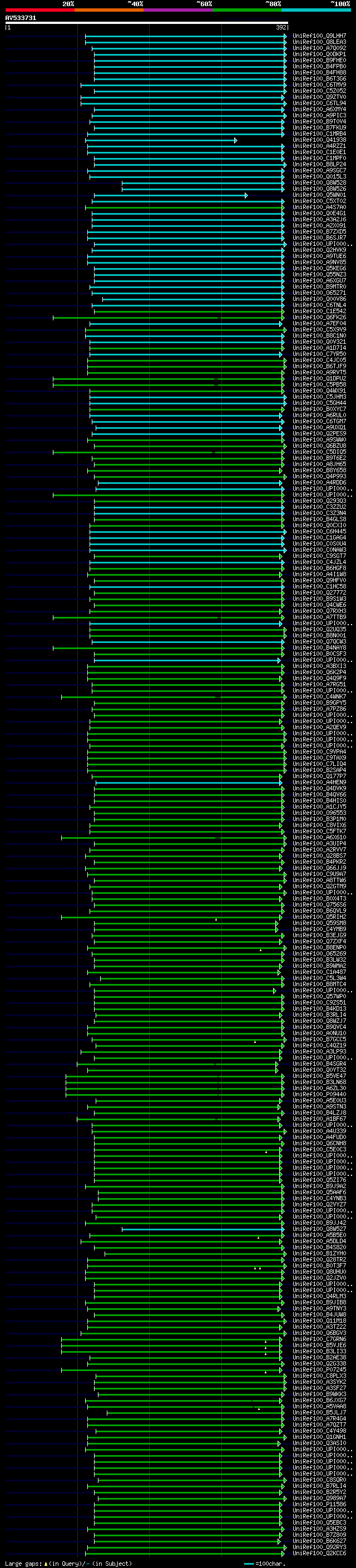Click the UniRef100_Q5WN01 label
The width and height of the screenshot is (356, 1568).
click(x=319, y=195)
